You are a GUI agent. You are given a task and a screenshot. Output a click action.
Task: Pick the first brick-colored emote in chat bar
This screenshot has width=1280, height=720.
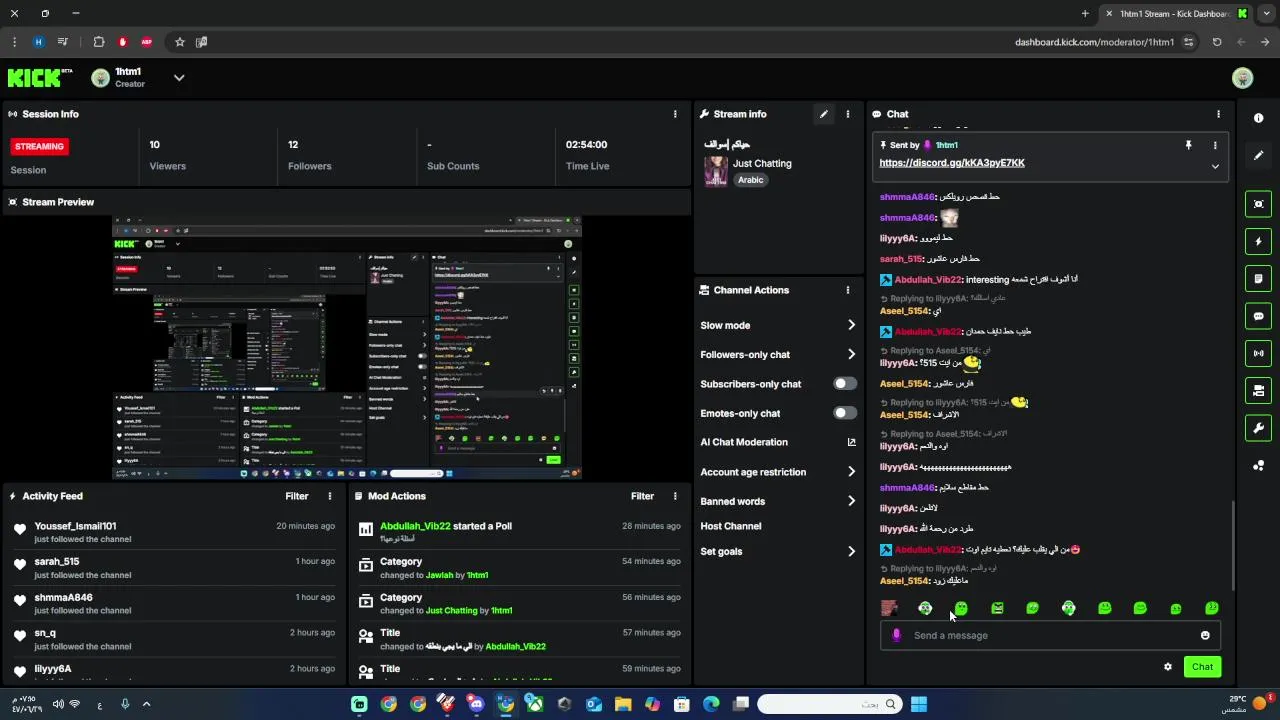point(889,608)
